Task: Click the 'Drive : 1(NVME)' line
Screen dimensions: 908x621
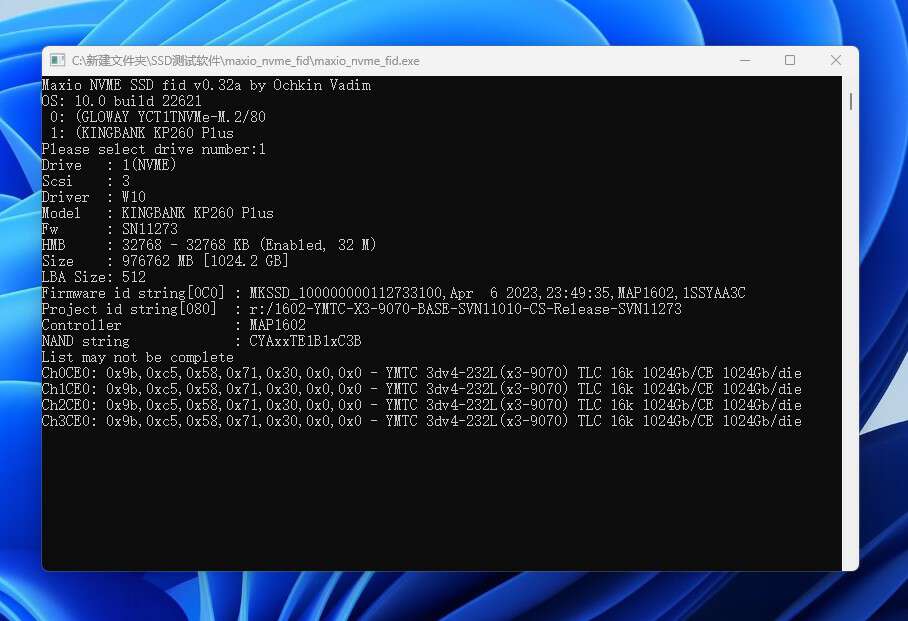Action: (109, 165)
